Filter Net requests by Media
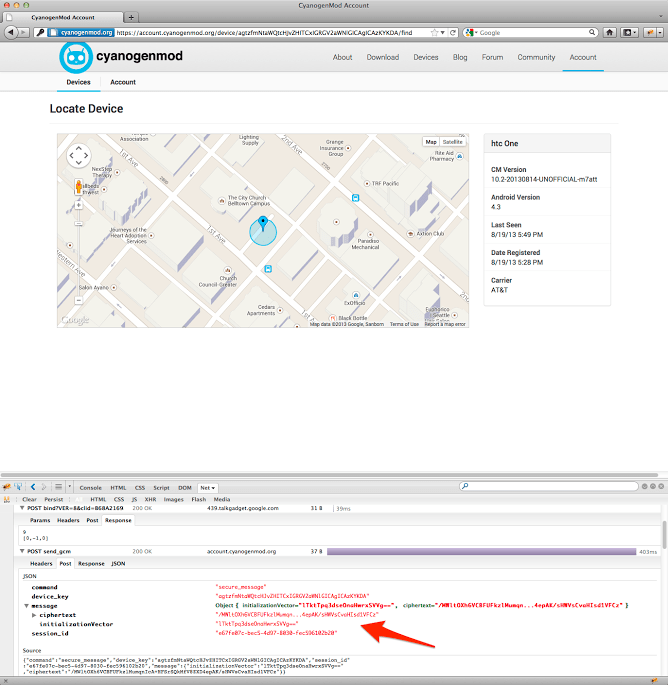668x685 pixels. click(x=222, y=499)
